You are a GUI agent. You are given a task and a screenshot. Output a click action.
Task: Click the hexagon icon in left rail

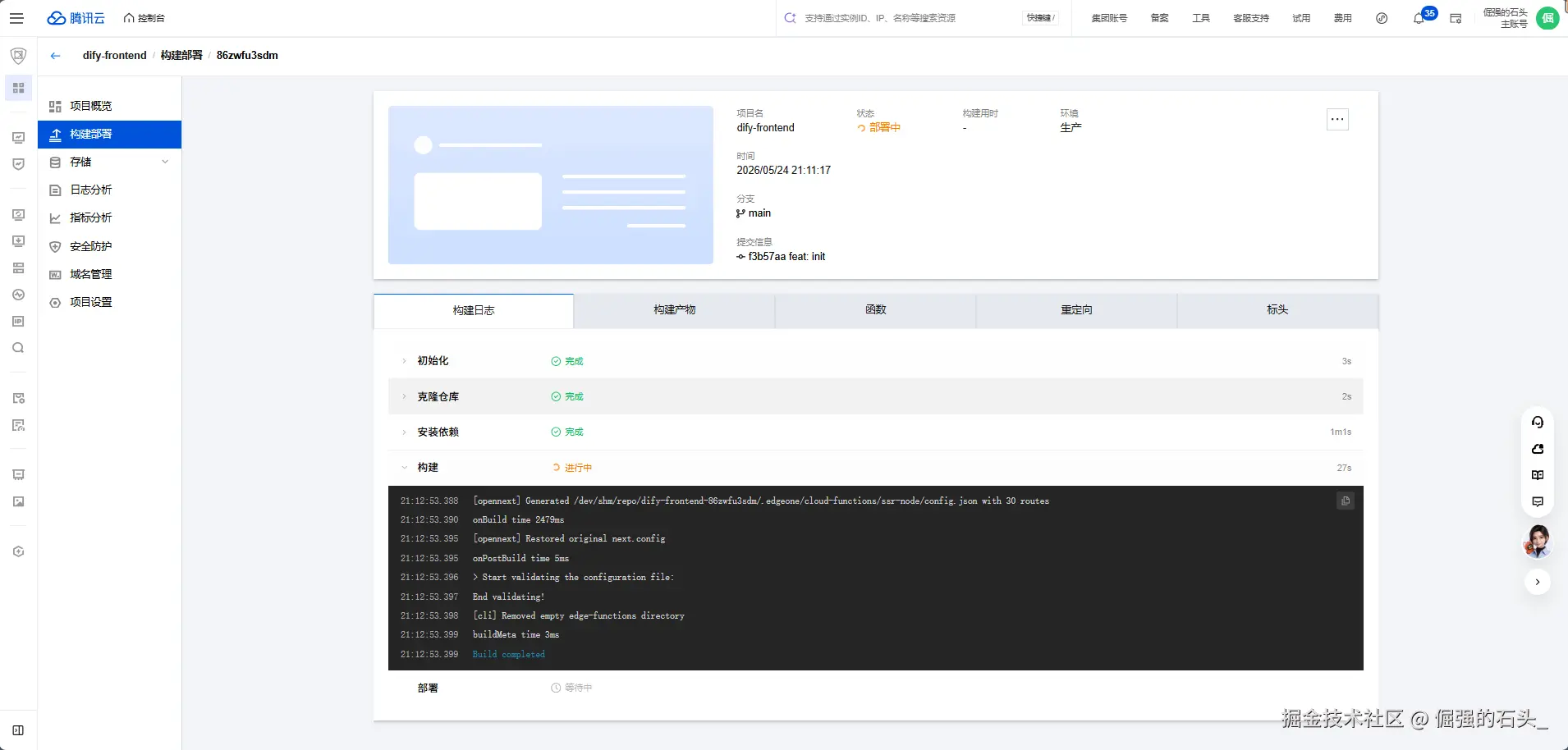18,551
